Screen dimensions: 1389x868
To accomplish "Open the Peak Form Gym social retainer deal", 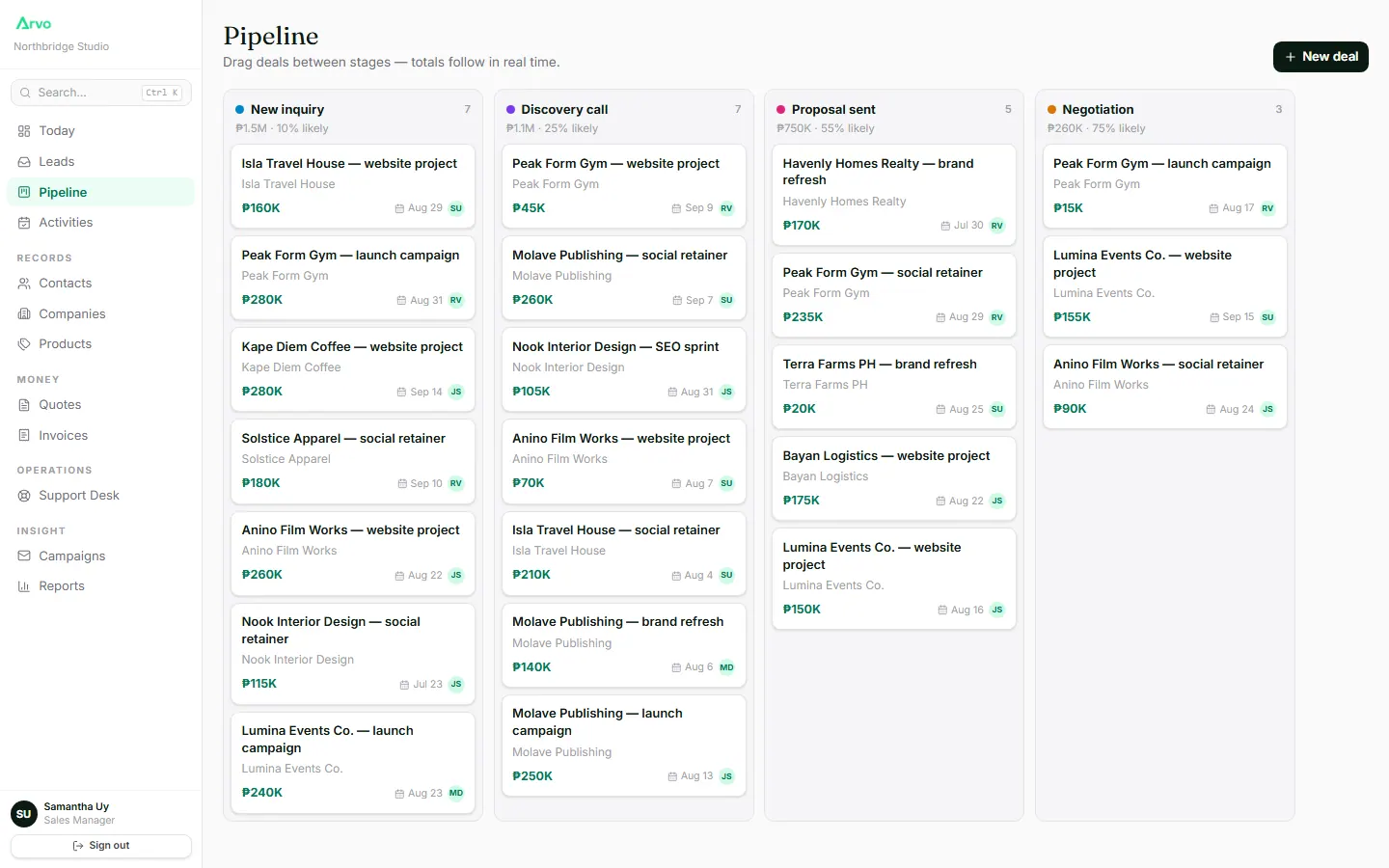I will (894, 294).
